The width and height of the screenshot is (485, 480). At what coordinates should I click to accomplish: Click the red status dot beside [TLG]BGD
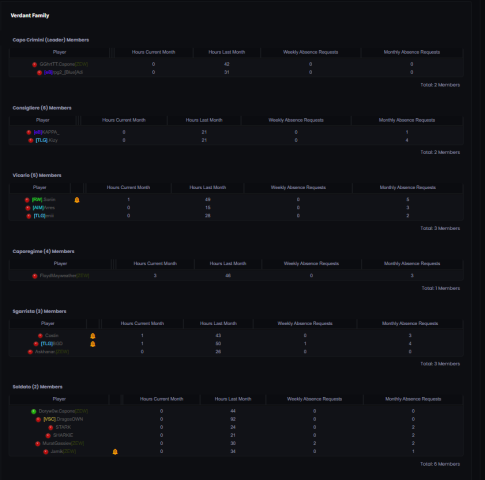pyautogui.click(x=36, y=344)
